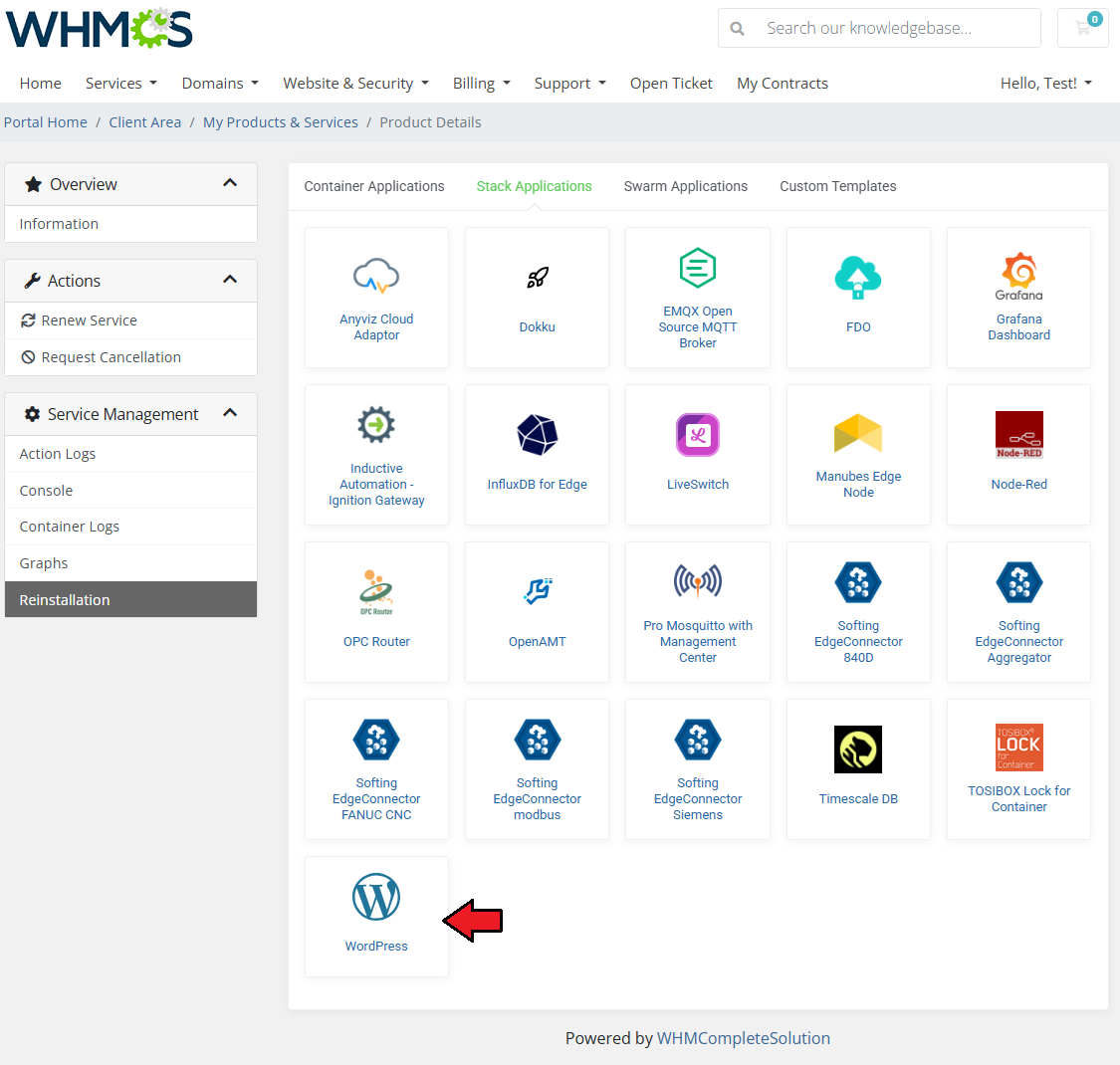Click the "InfluxDB for Edge" label text
Viewport: 1120px width, 1065px height.
tap(538, 485)
